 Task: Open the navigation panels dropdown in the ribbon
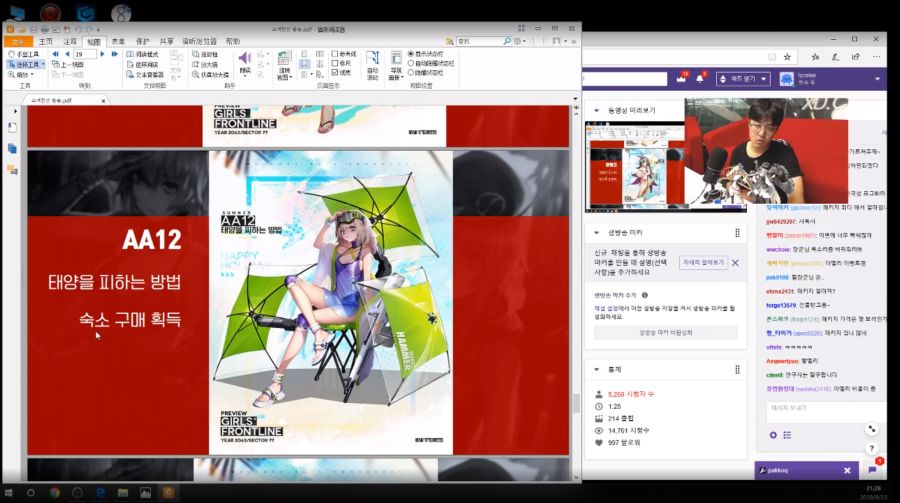point(396,65)
